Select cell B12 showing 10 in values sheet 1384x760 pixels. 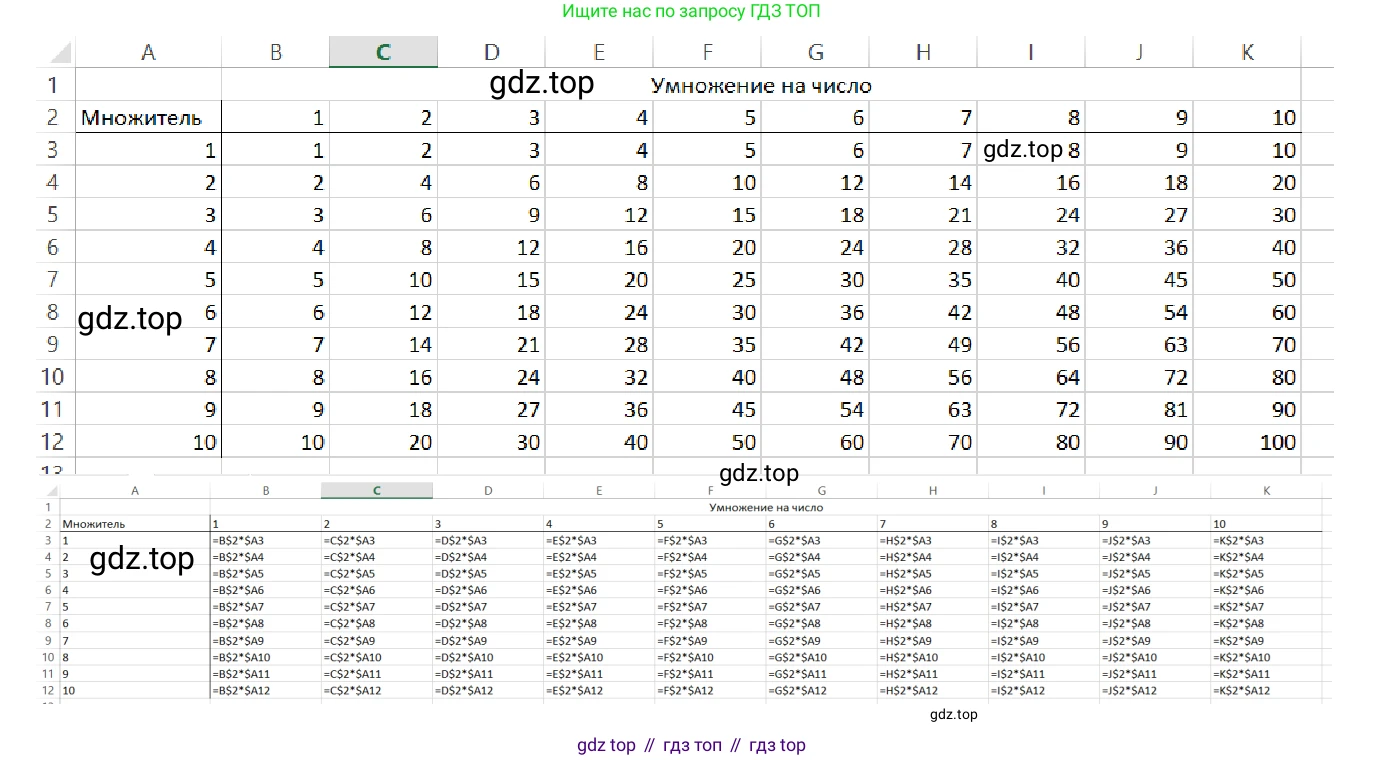tap(275, 441)
